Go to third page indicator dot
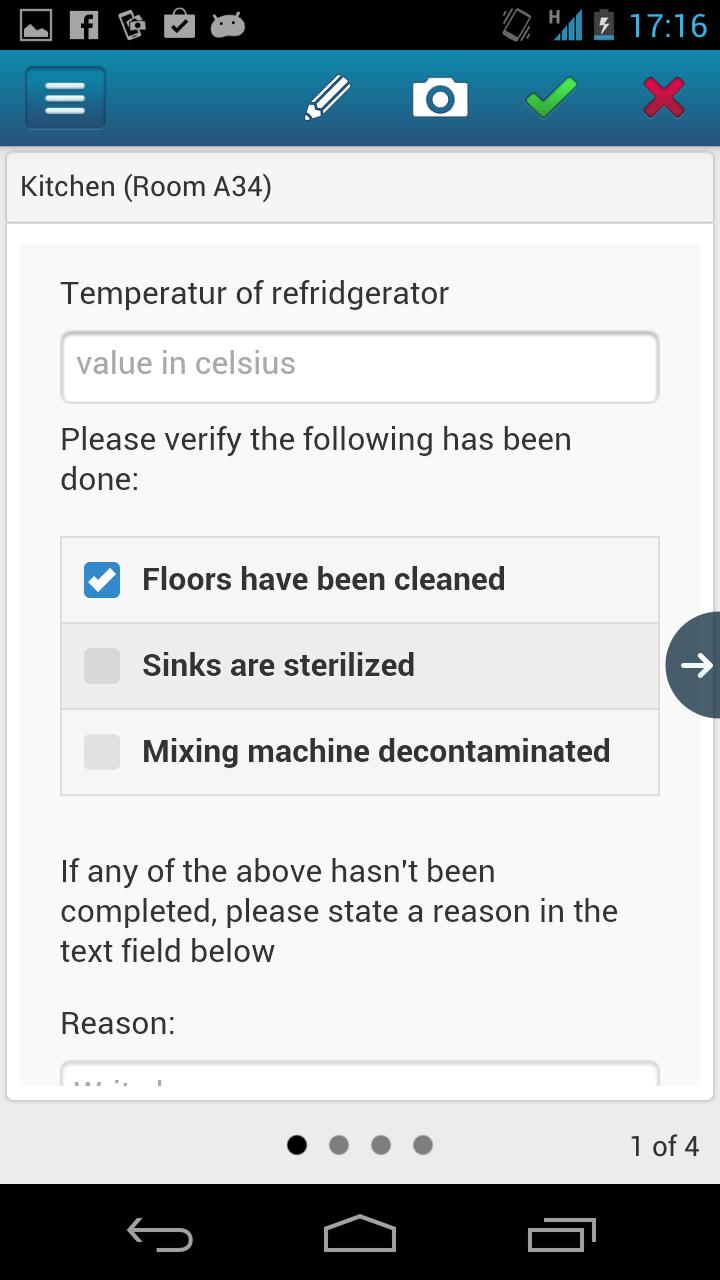 click(381, 1145)
